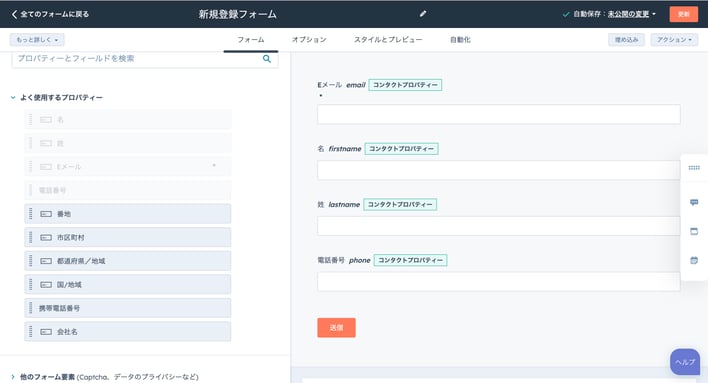708x383 pixels.
Task: Click the greyed-out Eメール property field icon
Action: click(46, 167)
